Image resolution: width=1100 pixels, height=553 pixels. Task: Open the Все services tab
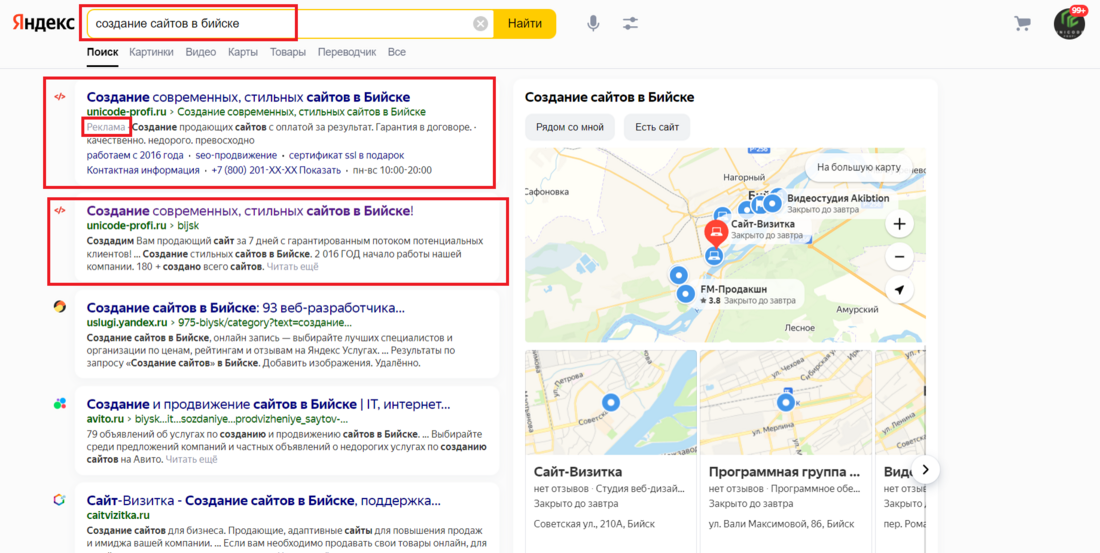[x=396, y=52]
